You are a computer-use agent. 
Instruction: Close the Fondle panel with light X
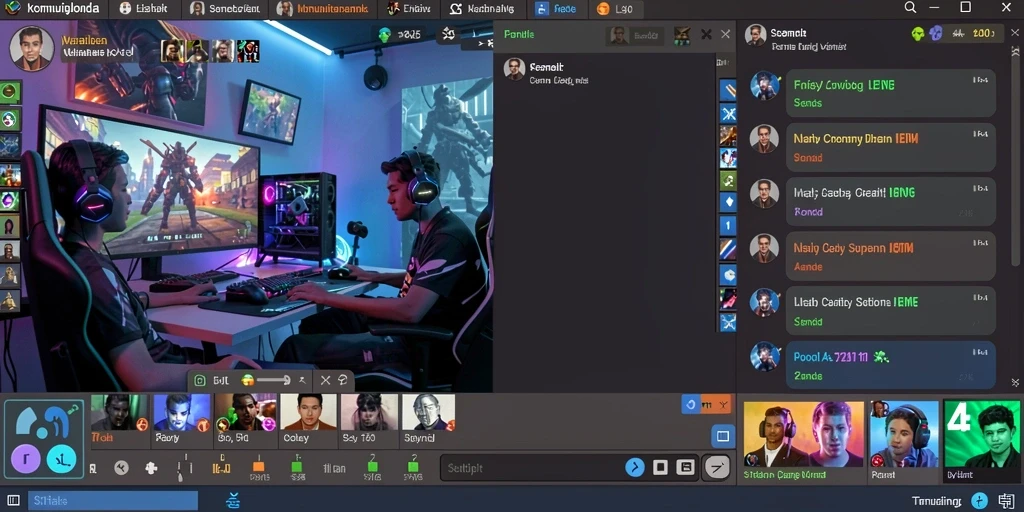(725, 35)
